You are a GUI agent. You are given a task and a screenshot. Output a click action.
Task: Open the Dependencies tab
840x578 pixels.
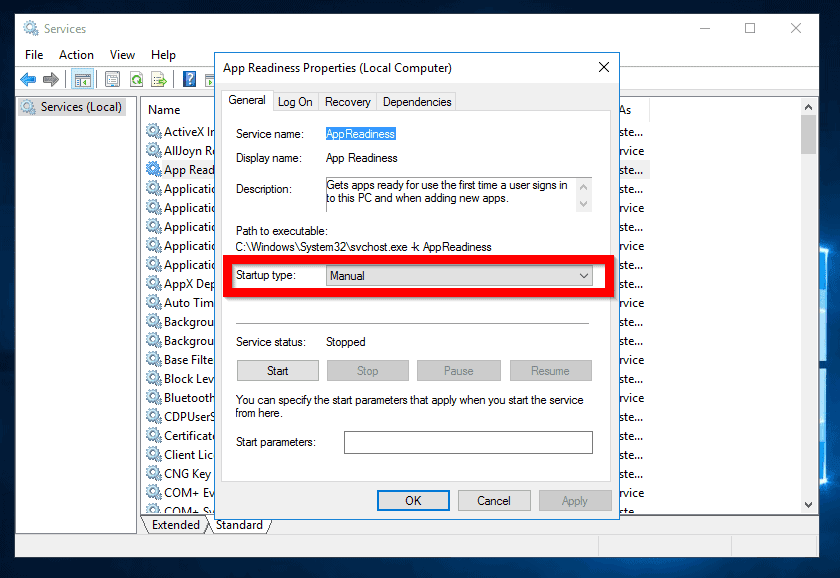[x=417, y=101]
